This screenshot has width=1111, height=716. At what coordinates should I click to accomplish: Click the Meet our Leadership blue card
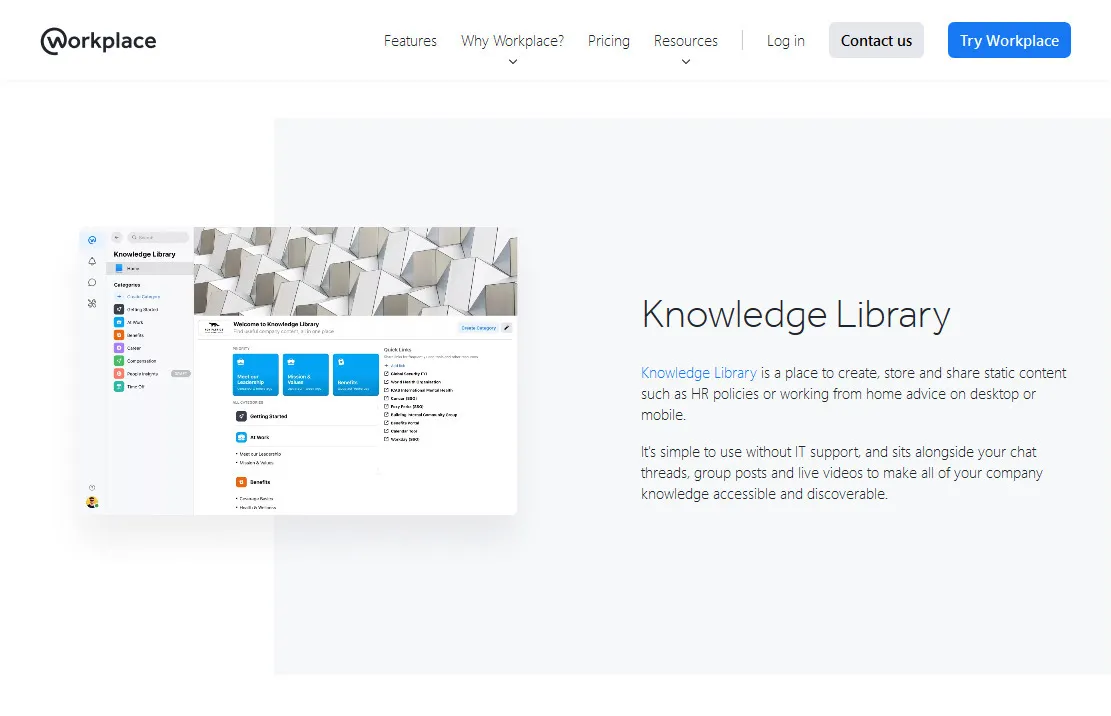point(256,375)
